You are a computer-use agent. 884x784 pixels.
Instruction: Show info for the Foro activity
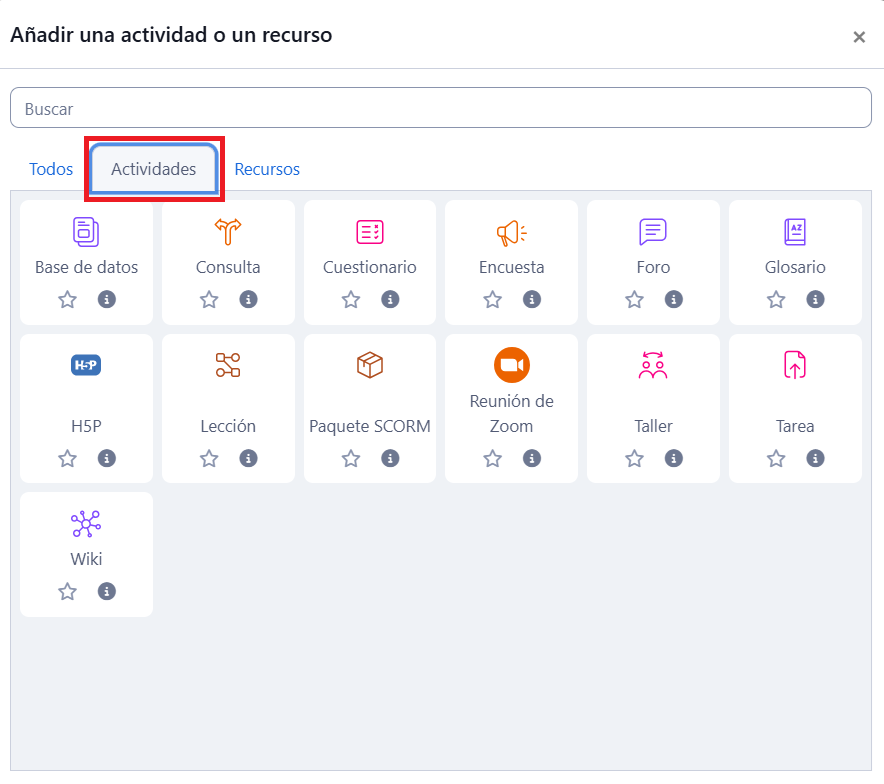tap(674, 299)
